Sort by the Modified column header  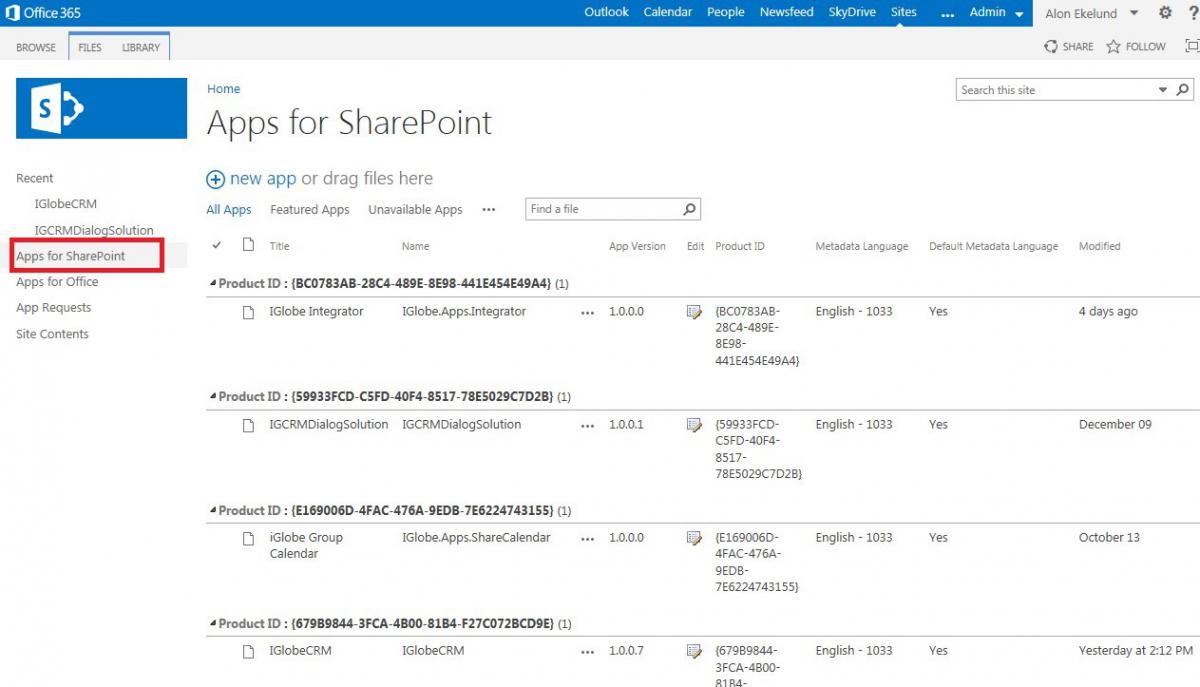pyautogui.click(x=1100, y=246)
